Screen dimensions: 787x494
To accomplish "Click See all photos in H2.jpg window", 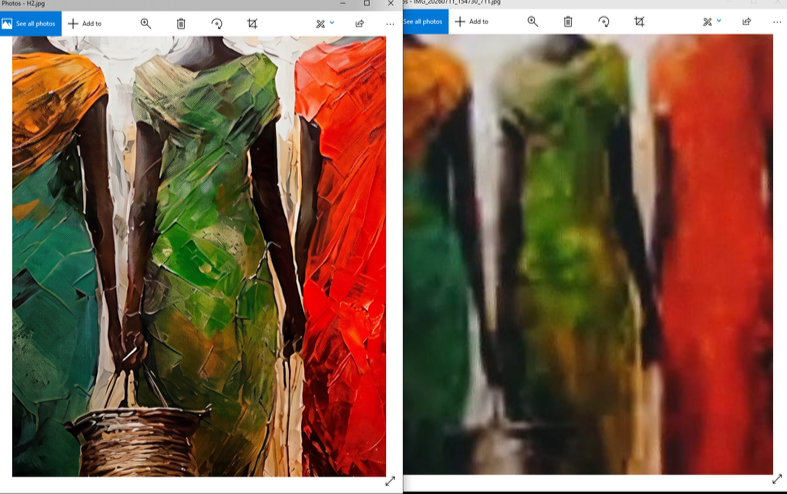I will point(31,24).
